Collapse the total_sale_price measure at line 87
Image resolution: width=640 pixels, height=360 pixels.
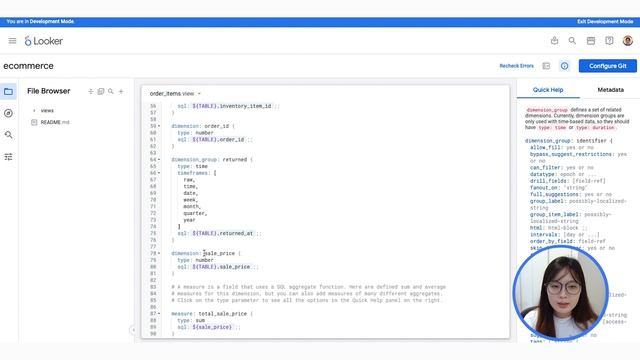point(159,314)
